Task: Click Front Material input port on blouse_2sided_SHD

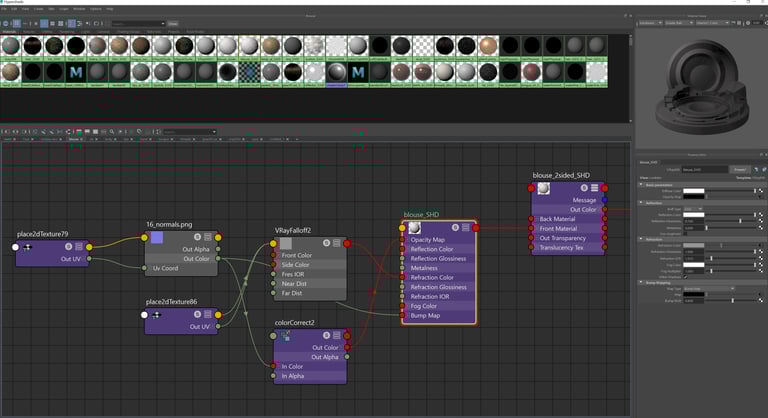Action: point(531,228)
